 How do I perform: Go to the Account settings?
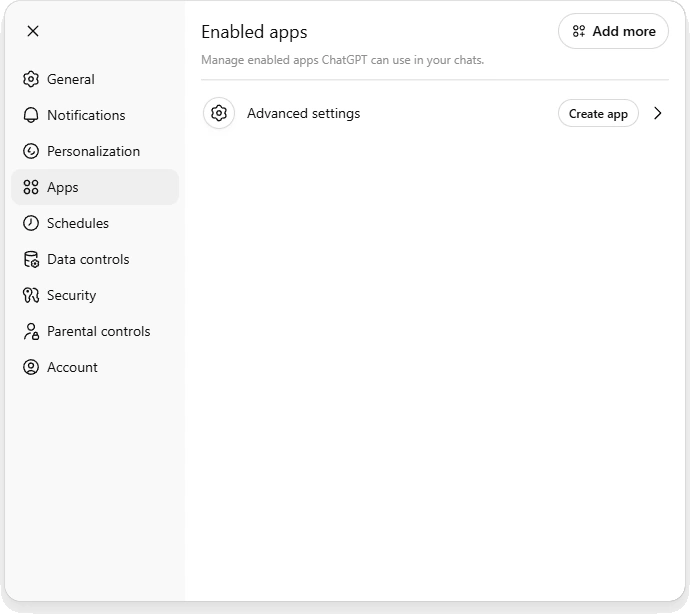tap(95, 367)
